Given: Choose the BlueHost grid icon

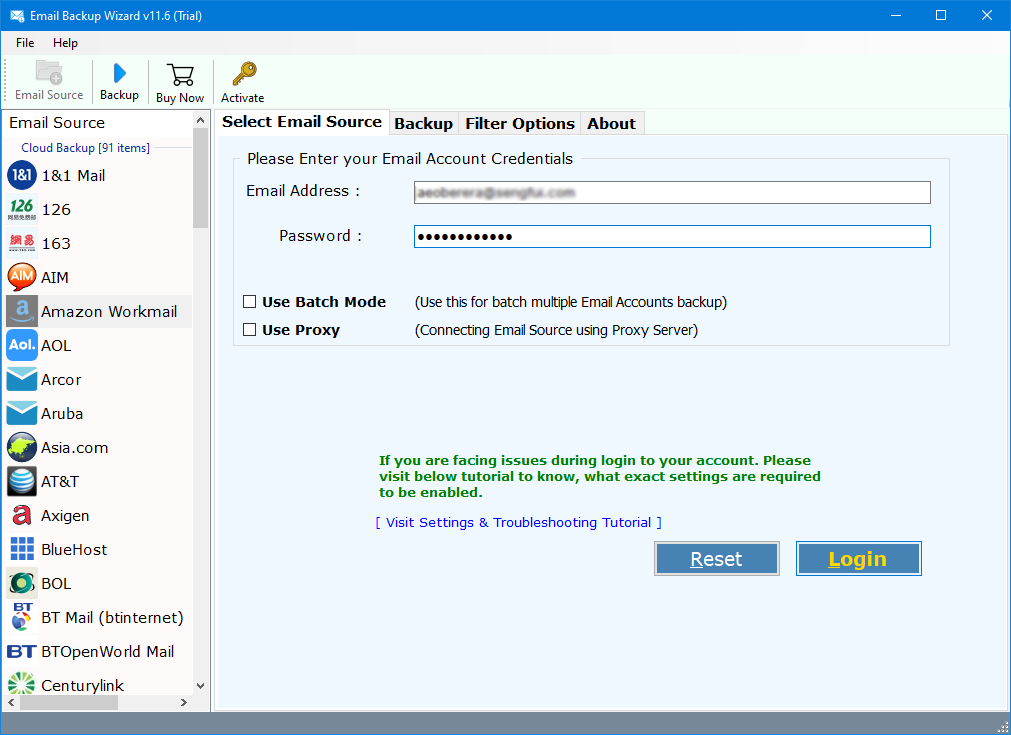Looking at the screenshot, I should click(22, 549).
